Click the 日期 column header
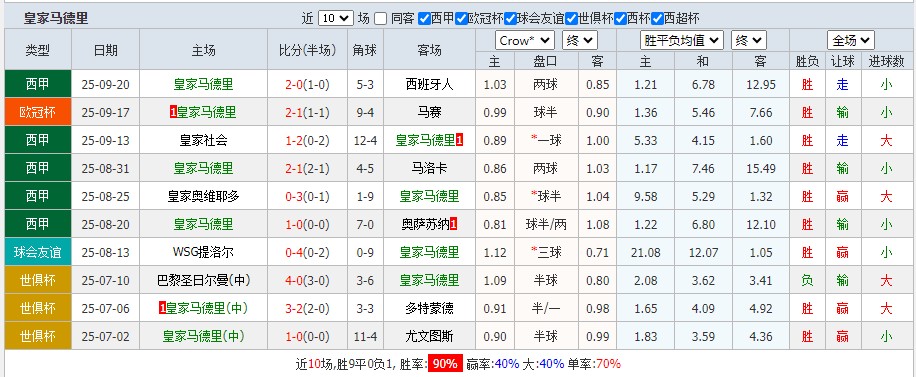 pyautogui.click(x=106, y=50)
